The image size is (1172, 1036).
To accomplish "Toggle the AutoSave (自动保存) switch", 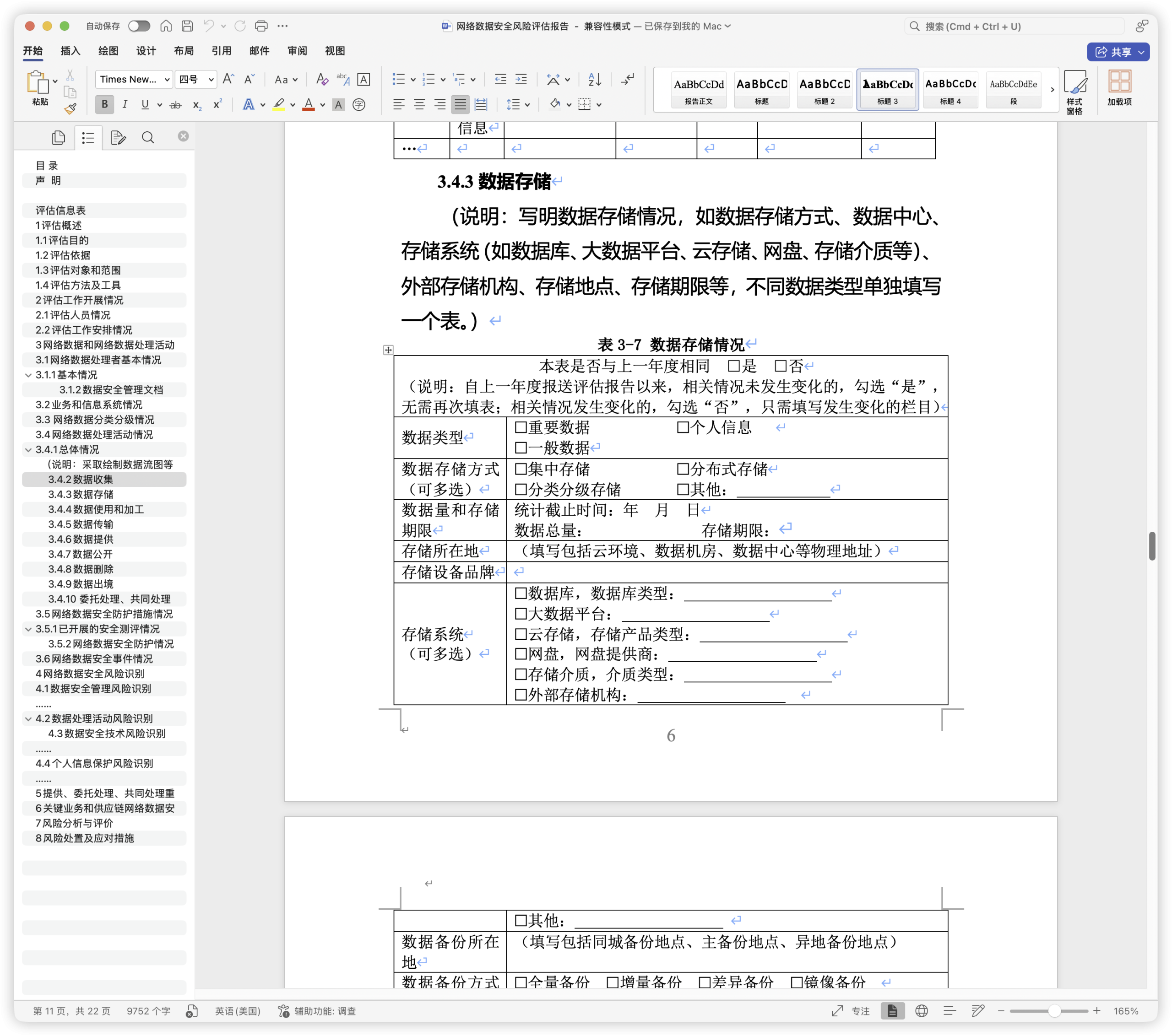I will (139, 26).
